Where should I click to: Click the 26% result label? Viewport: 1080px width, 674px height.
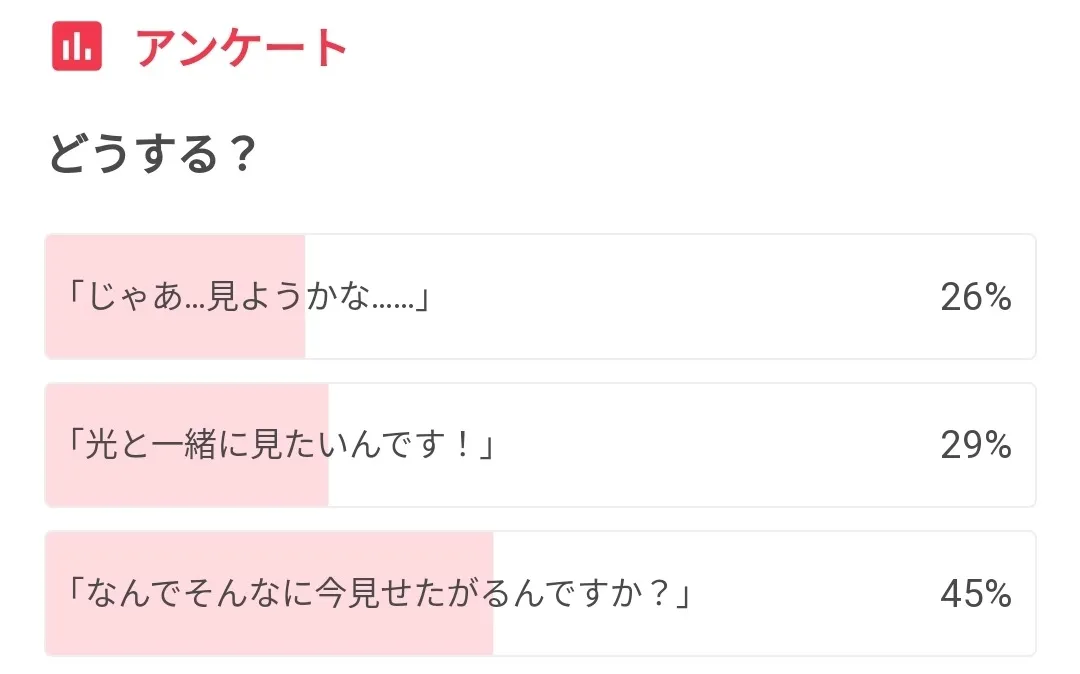975,297
